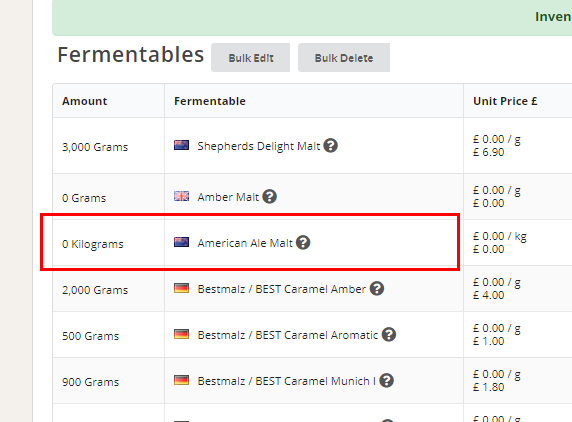Open help icon beside Shepherds Delight Malt
Viewport: 572px width, 422px height.
pos(331,146)
